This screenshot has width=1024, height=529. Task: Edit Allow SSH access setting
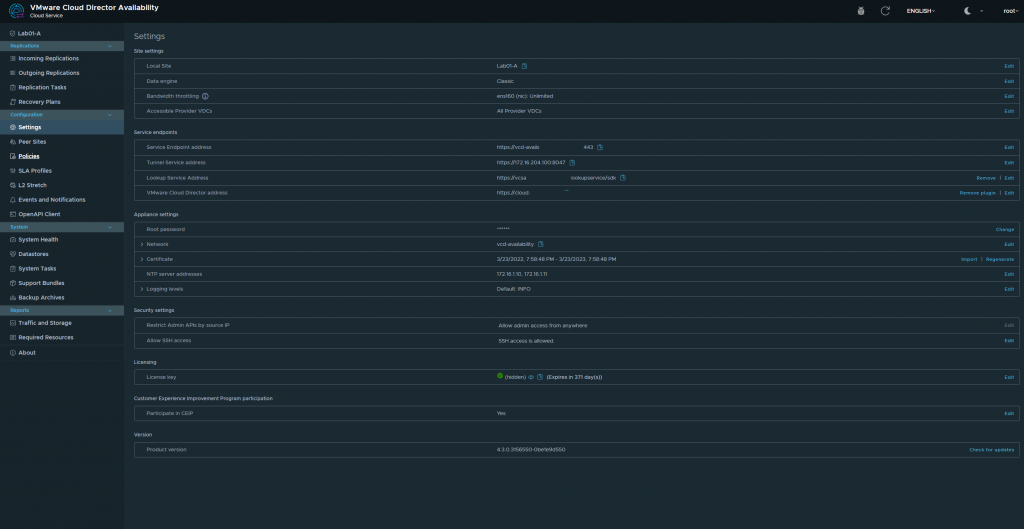(x=1009, y=341)
